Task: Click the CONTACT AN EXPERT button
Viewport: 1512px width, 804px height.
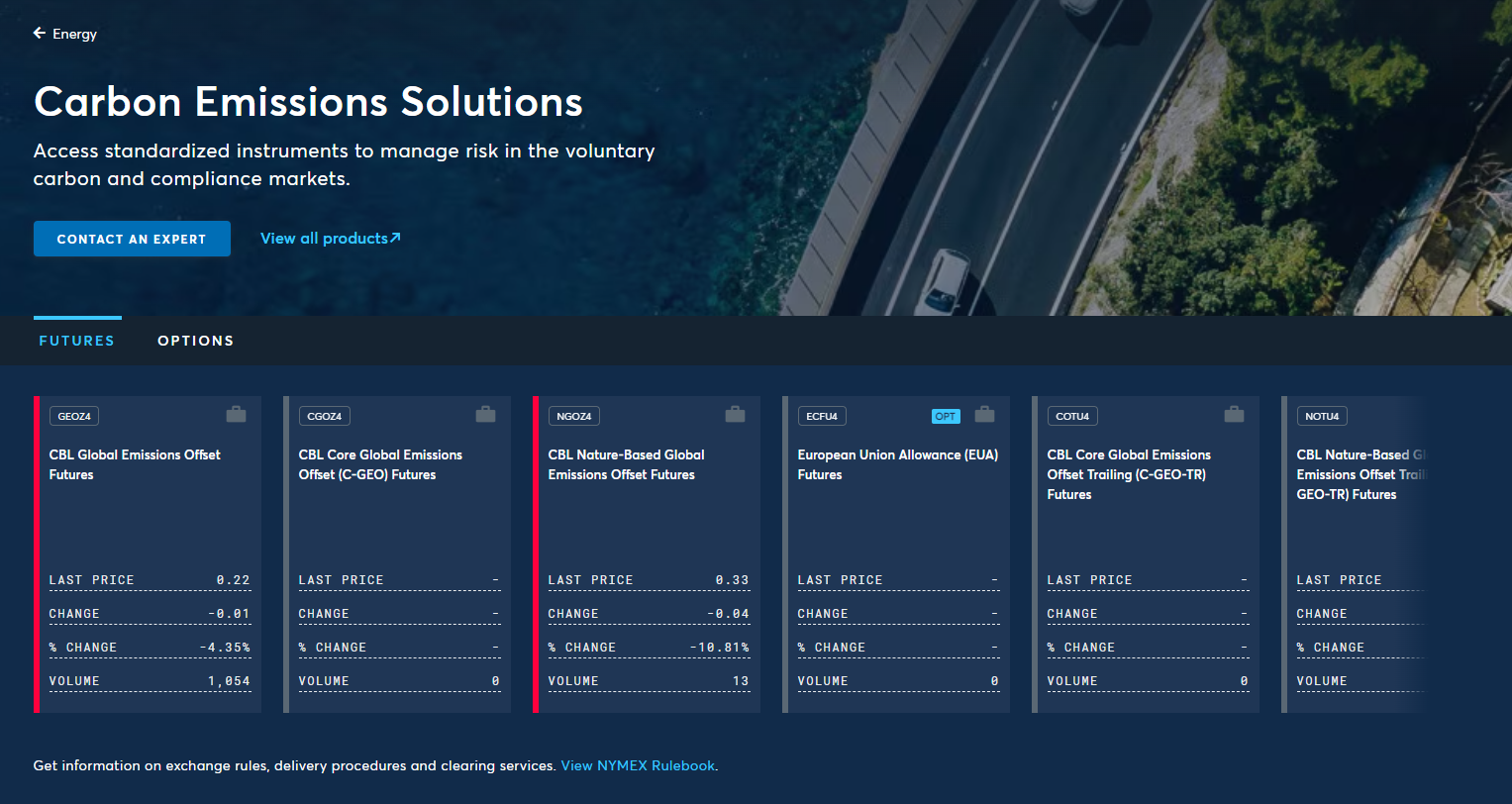Action: click(x=132, y=239)
